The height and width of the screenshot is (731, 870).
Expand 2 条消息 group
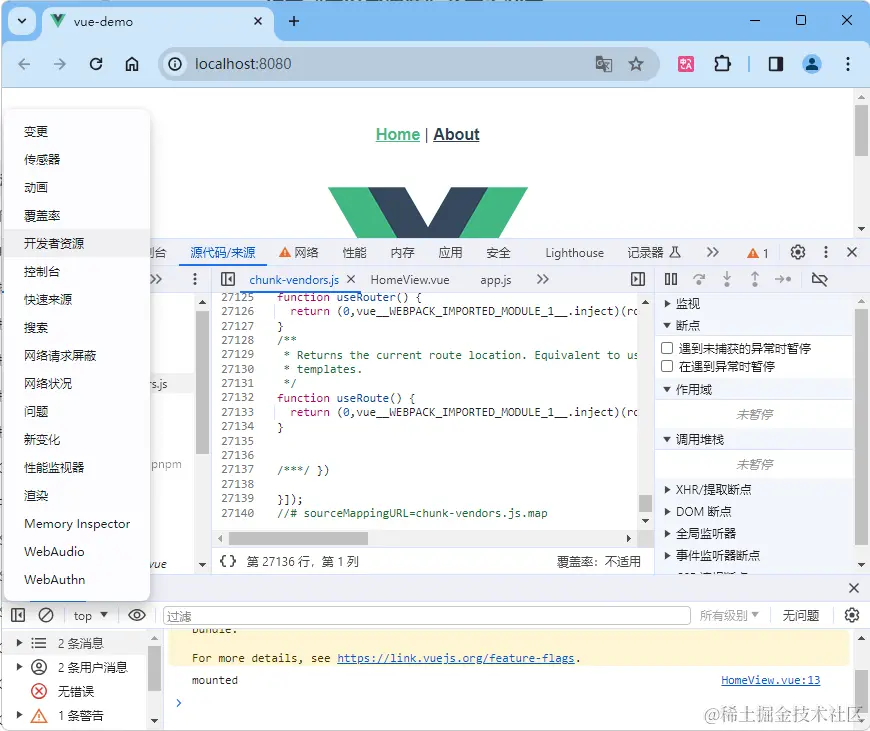(x=19, y=643)
